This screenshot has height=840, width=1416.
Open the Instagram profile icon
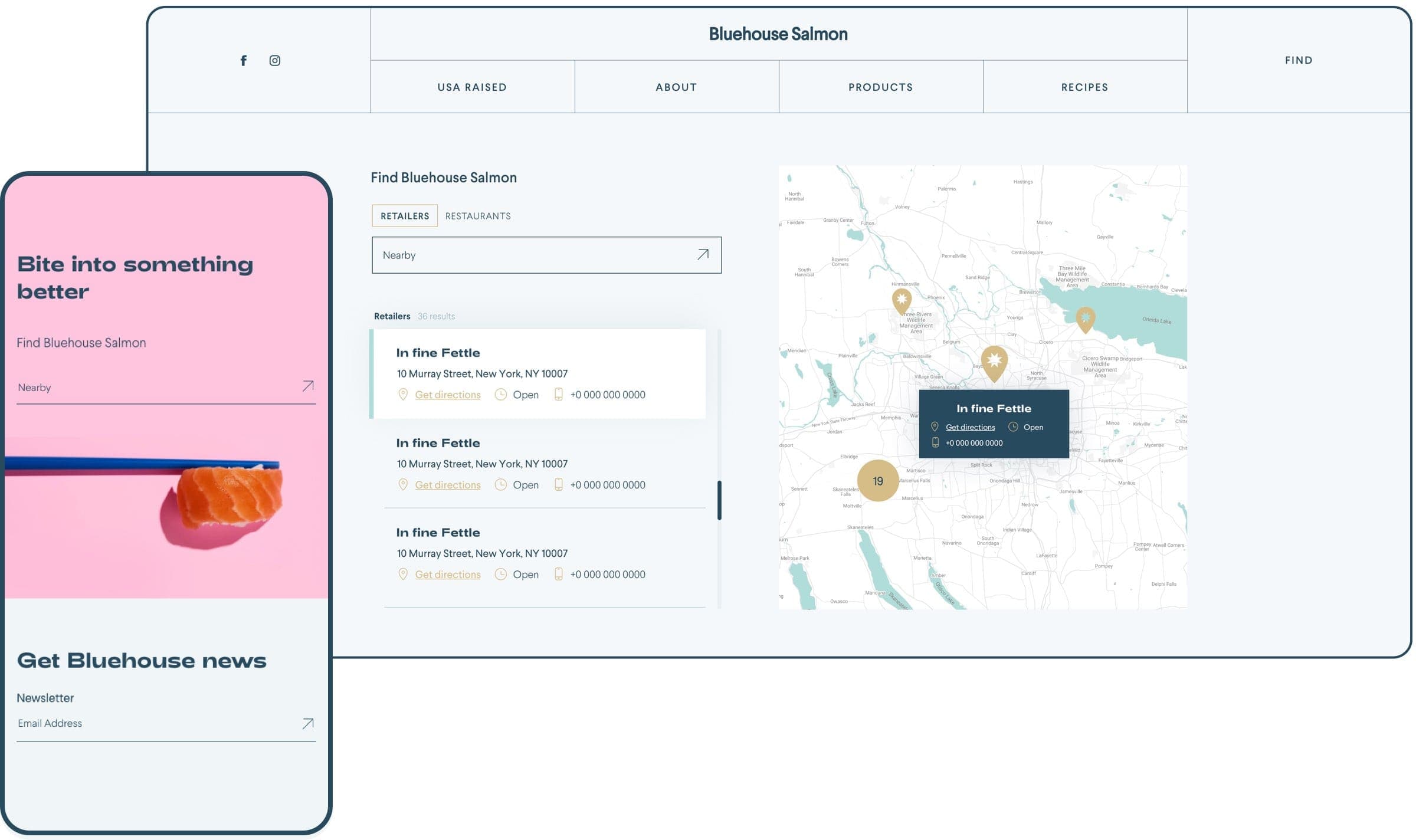(275, 60)
